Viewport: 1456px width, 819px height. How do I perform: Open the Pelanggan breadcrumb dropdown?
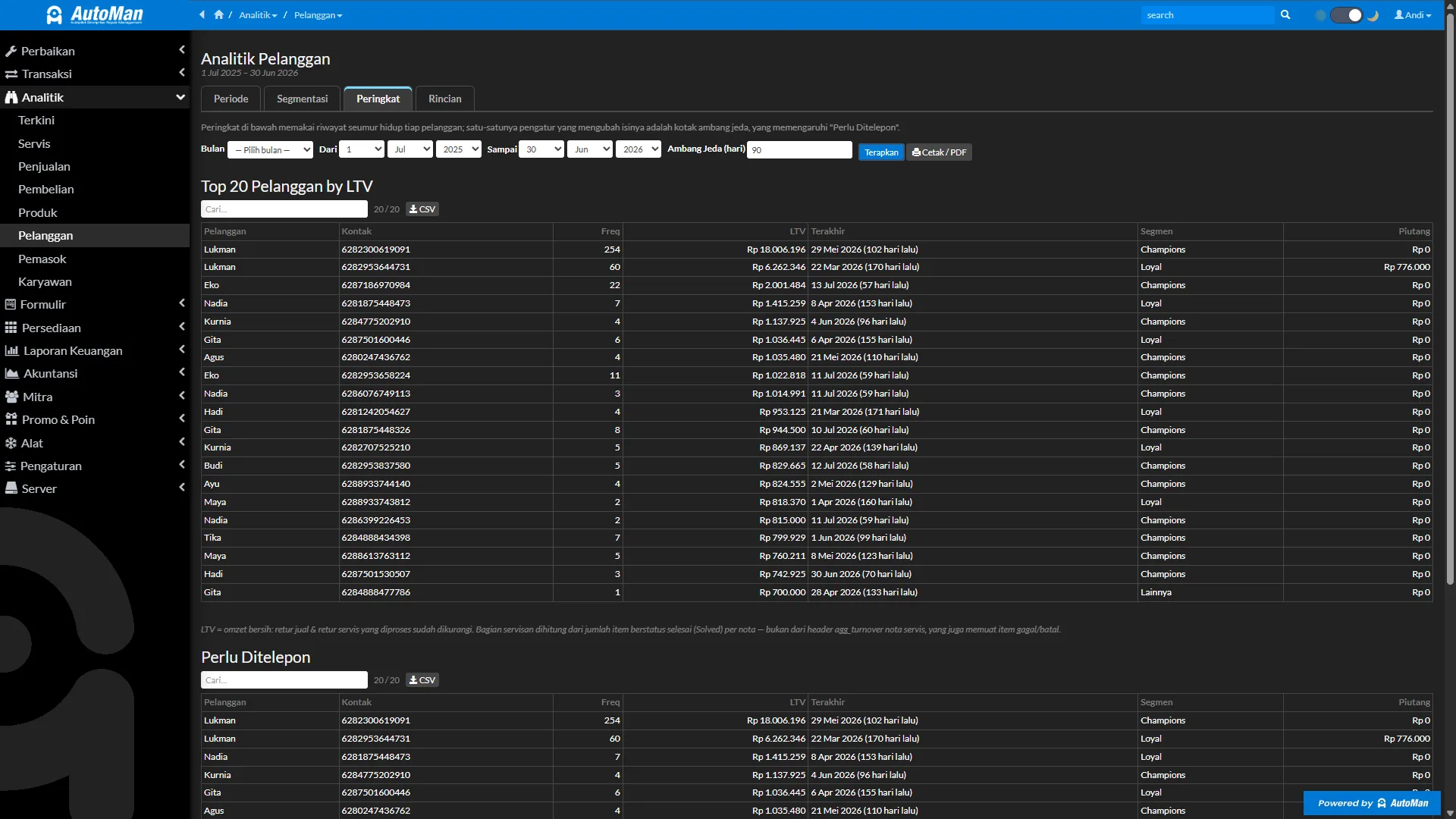[x=318, y=15]
